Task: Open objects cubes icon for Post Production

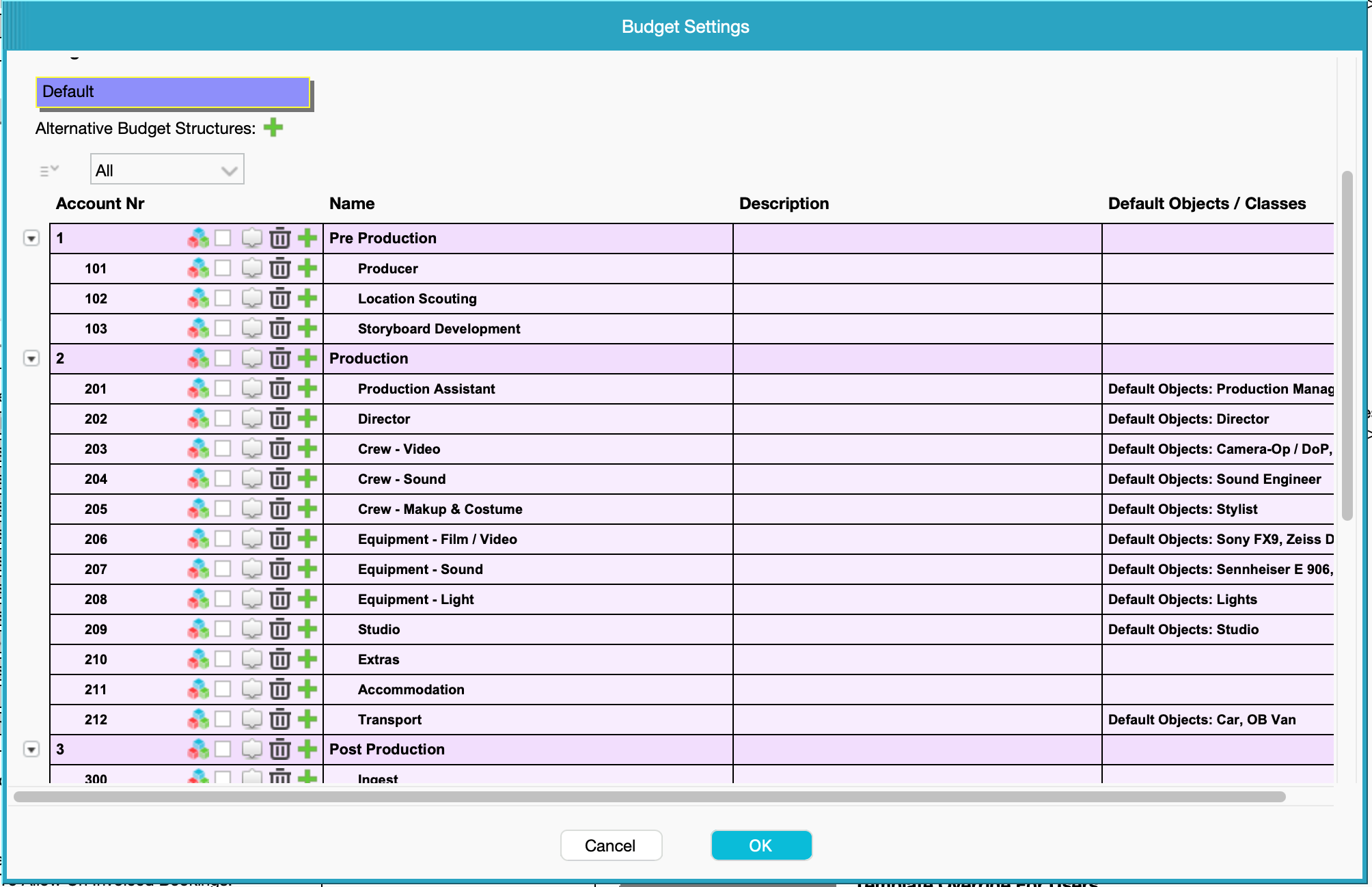Action: pyautogui.click(x=198, y=749)
